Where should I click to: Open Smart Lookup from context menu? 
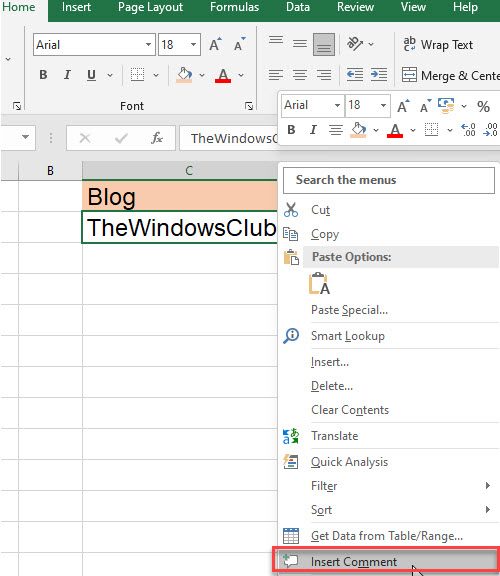[389, 336]
